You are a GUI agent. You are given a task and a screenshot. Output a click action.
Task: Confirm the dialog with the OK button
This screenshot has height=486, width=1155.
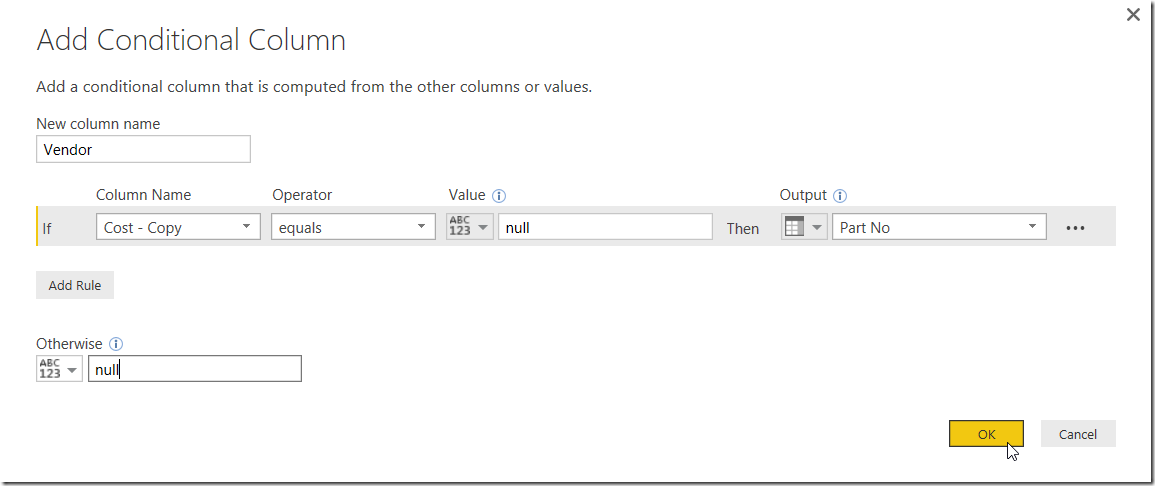tap(986, 434)
